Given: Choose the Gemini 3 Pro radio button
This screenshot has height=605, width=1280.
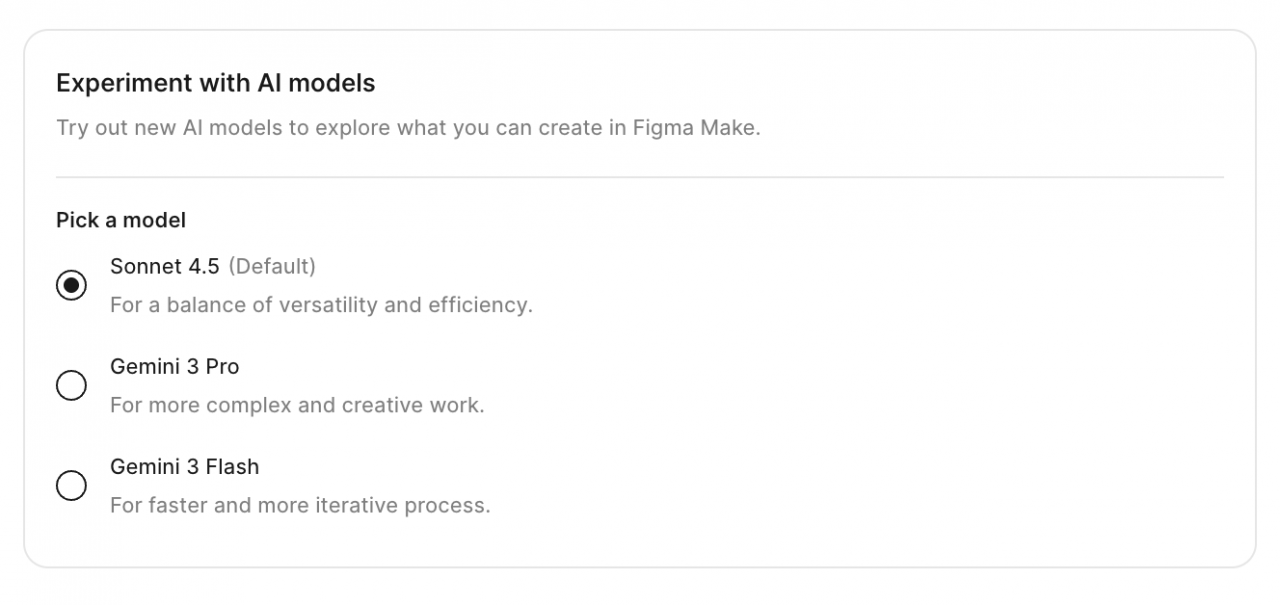Looking at the screenshot, I should point(71,385).
